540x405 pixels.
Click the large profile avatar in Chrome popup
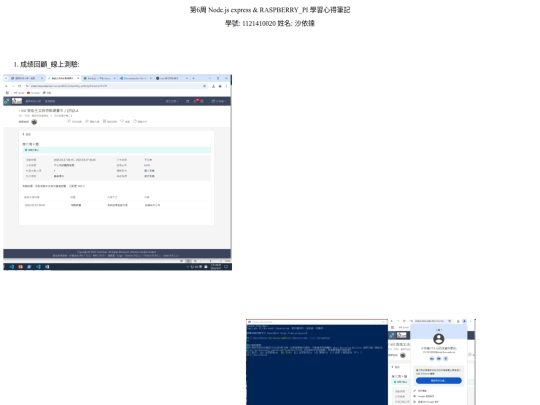click(438, 339)
